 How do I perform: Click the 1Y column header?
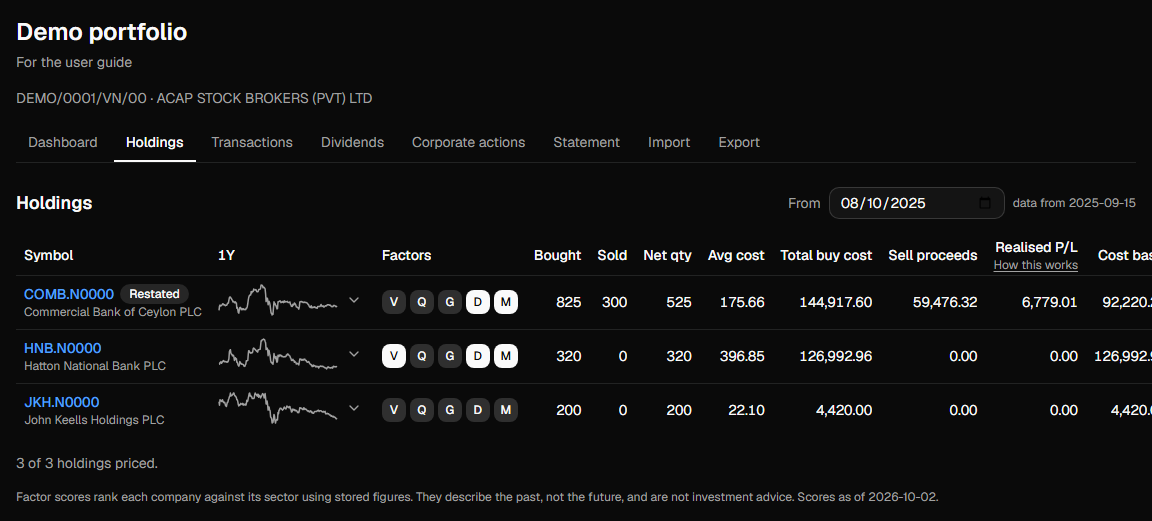(x=226, y=256)
